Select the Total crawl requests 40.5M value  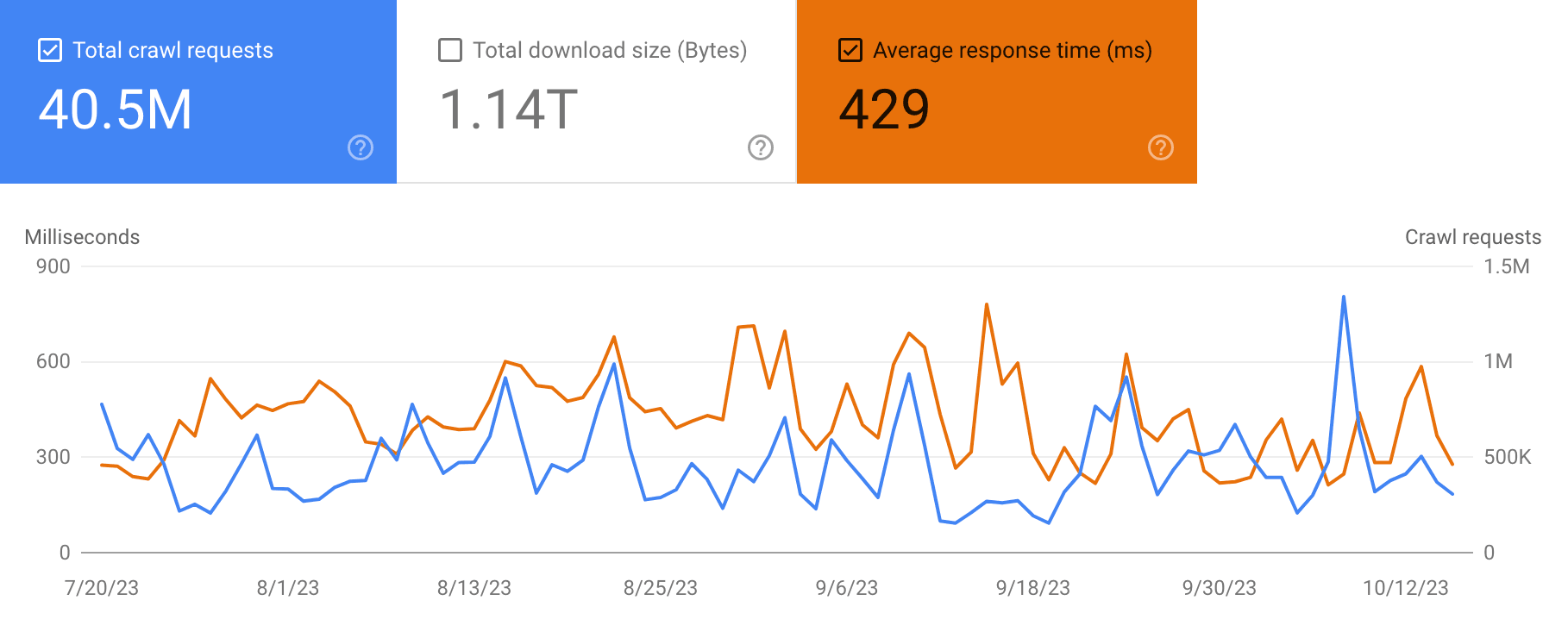[x=116, y=110]
